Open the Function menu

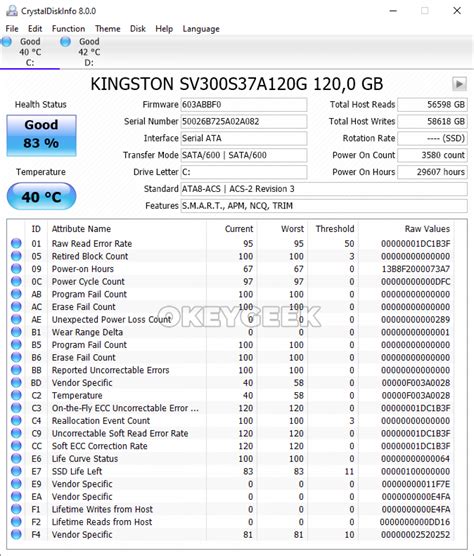(68, 29)
